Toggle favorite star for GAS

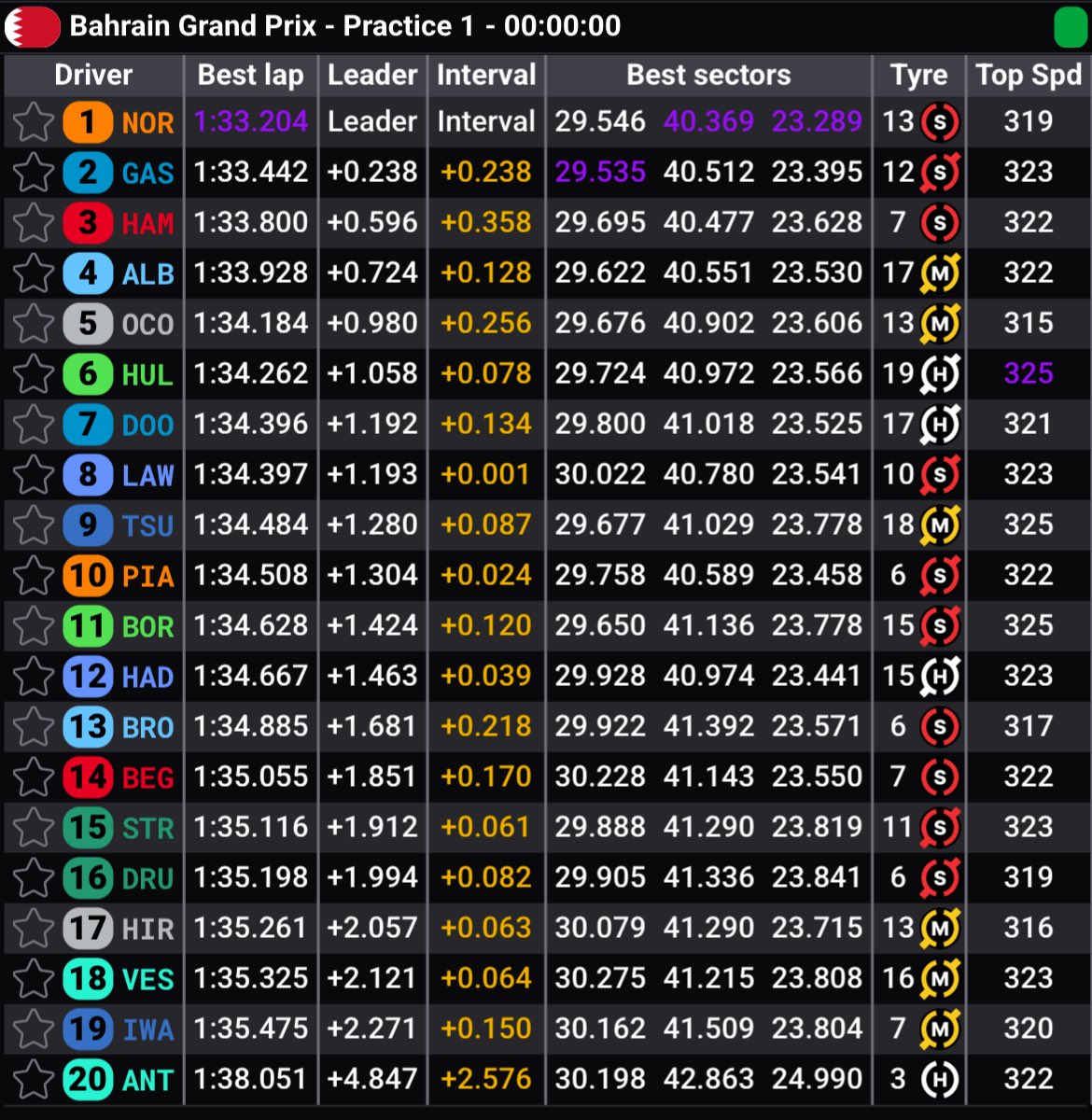[34, 173]
